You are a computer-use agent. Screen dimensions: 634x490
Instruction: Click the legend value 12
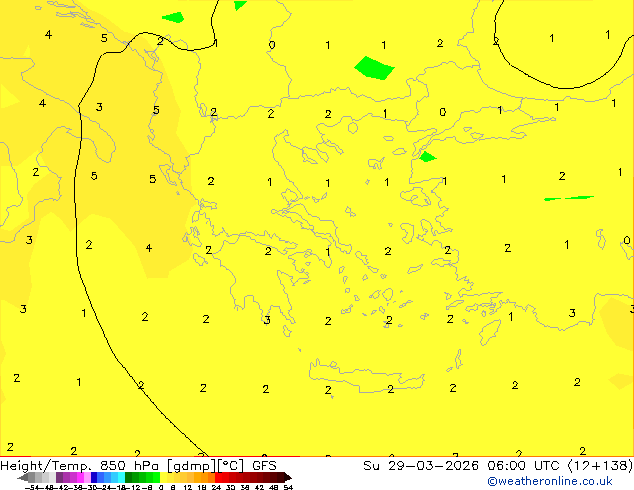point(188,487)
